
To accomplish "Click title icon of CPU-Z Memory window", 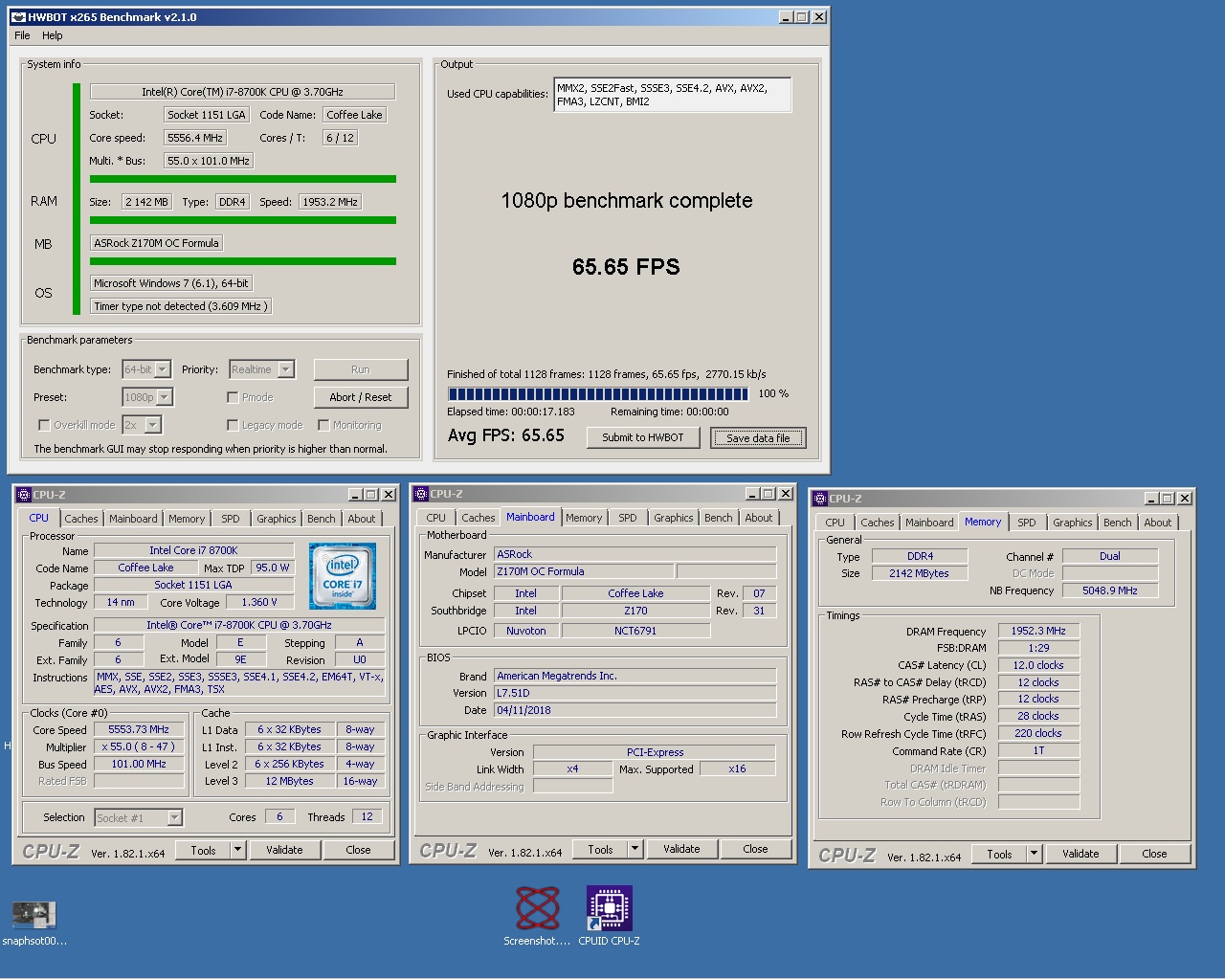I will click(820, 499).
